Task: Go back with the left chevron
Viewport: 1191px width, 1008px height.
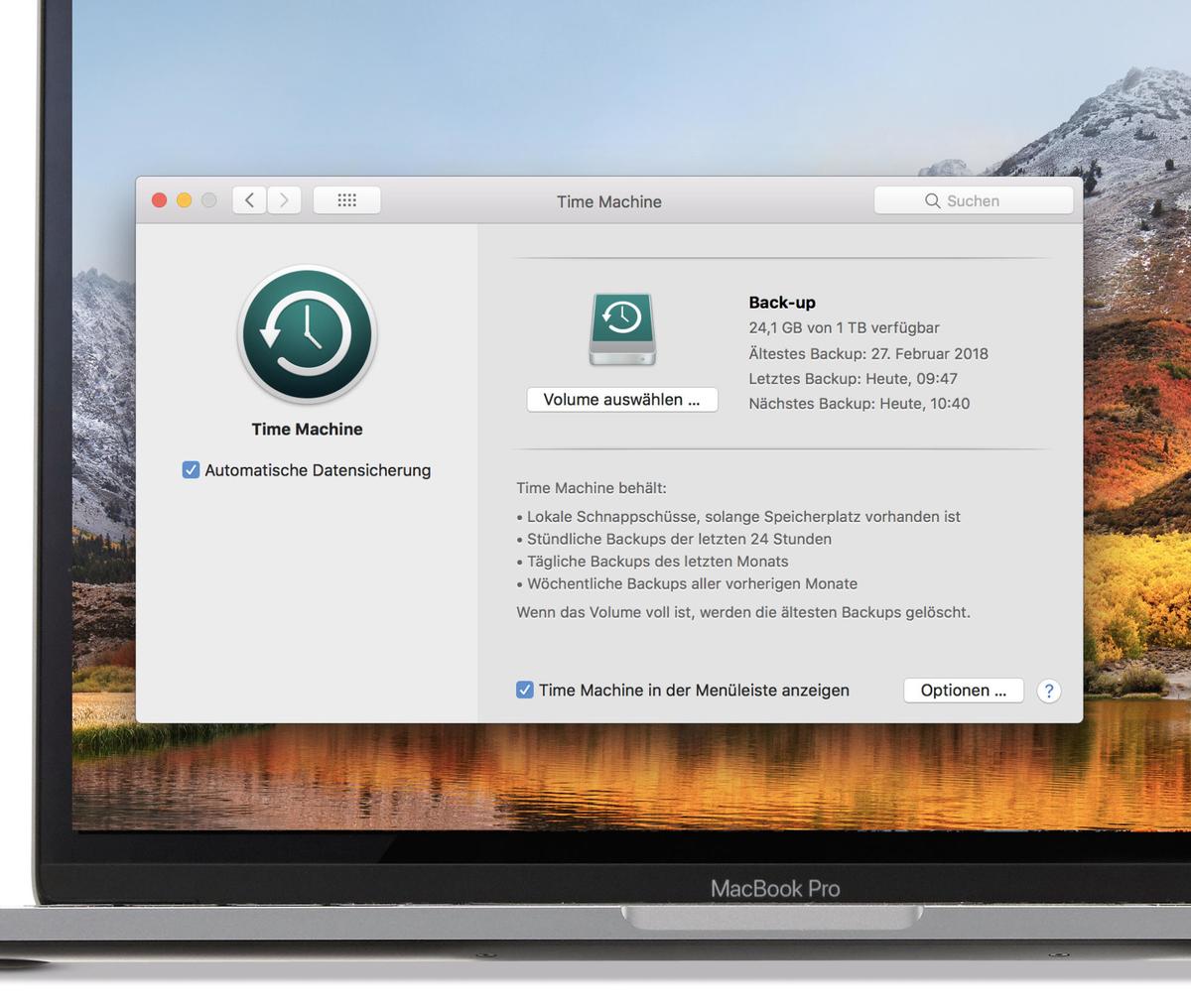Action: (249, 200)
